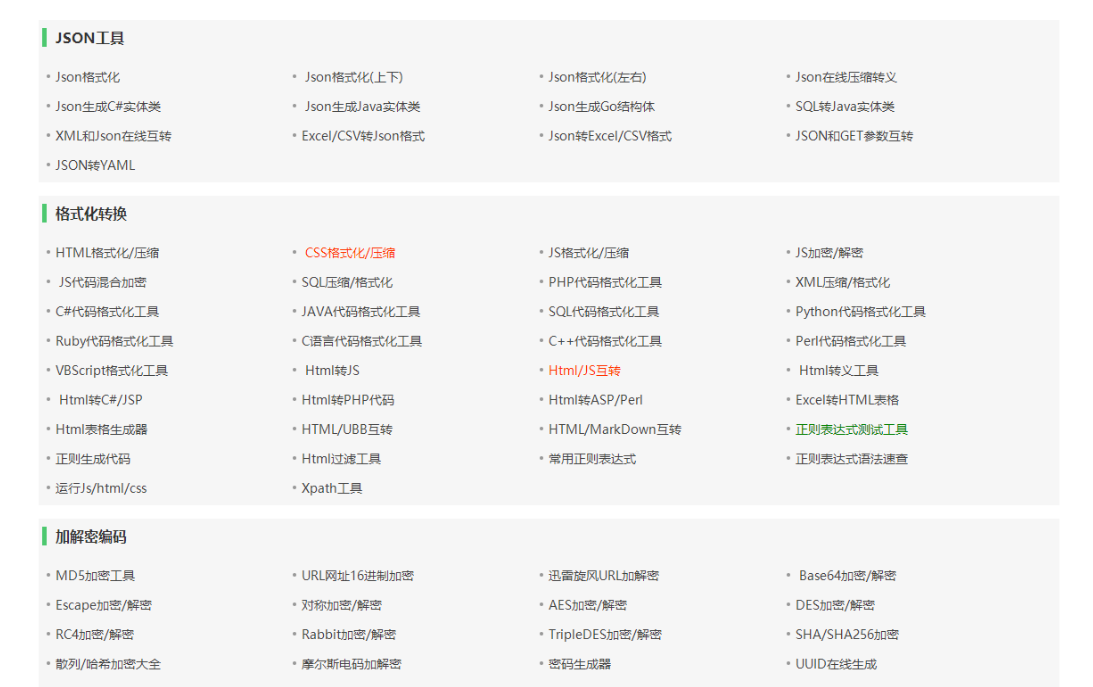
Task: Open Excel/CSV转Json格式
Action: coord(361,135)
